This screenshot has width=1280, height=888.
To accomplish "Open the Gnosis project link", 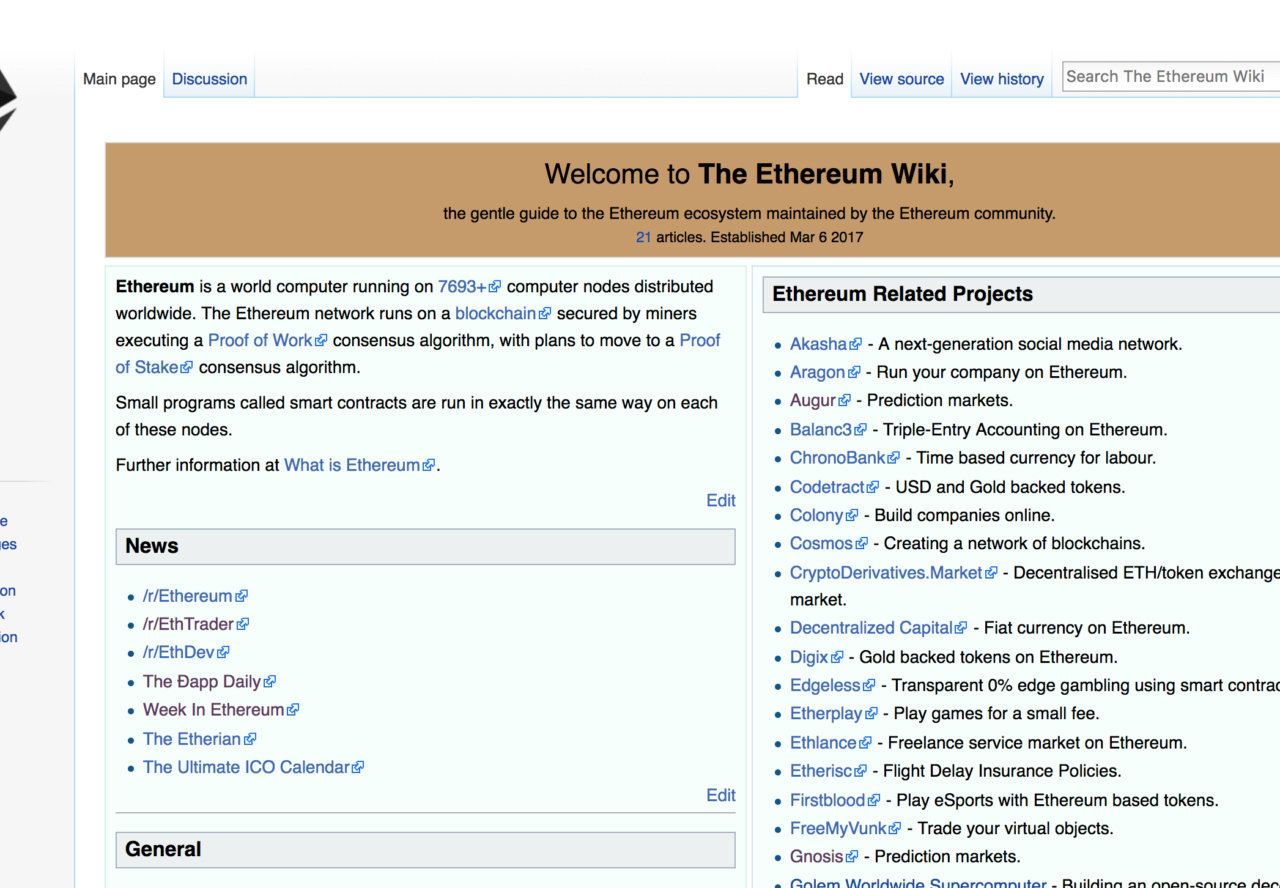I will (817, 856).
